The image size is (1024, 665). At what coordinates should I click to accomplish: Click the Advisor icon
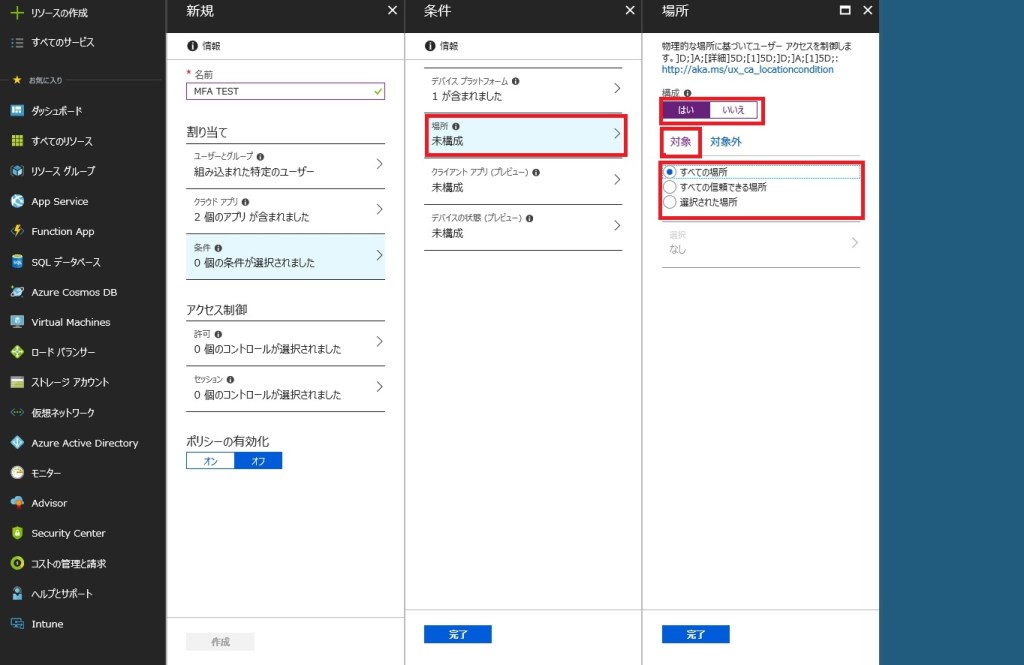tap(18, 503)
